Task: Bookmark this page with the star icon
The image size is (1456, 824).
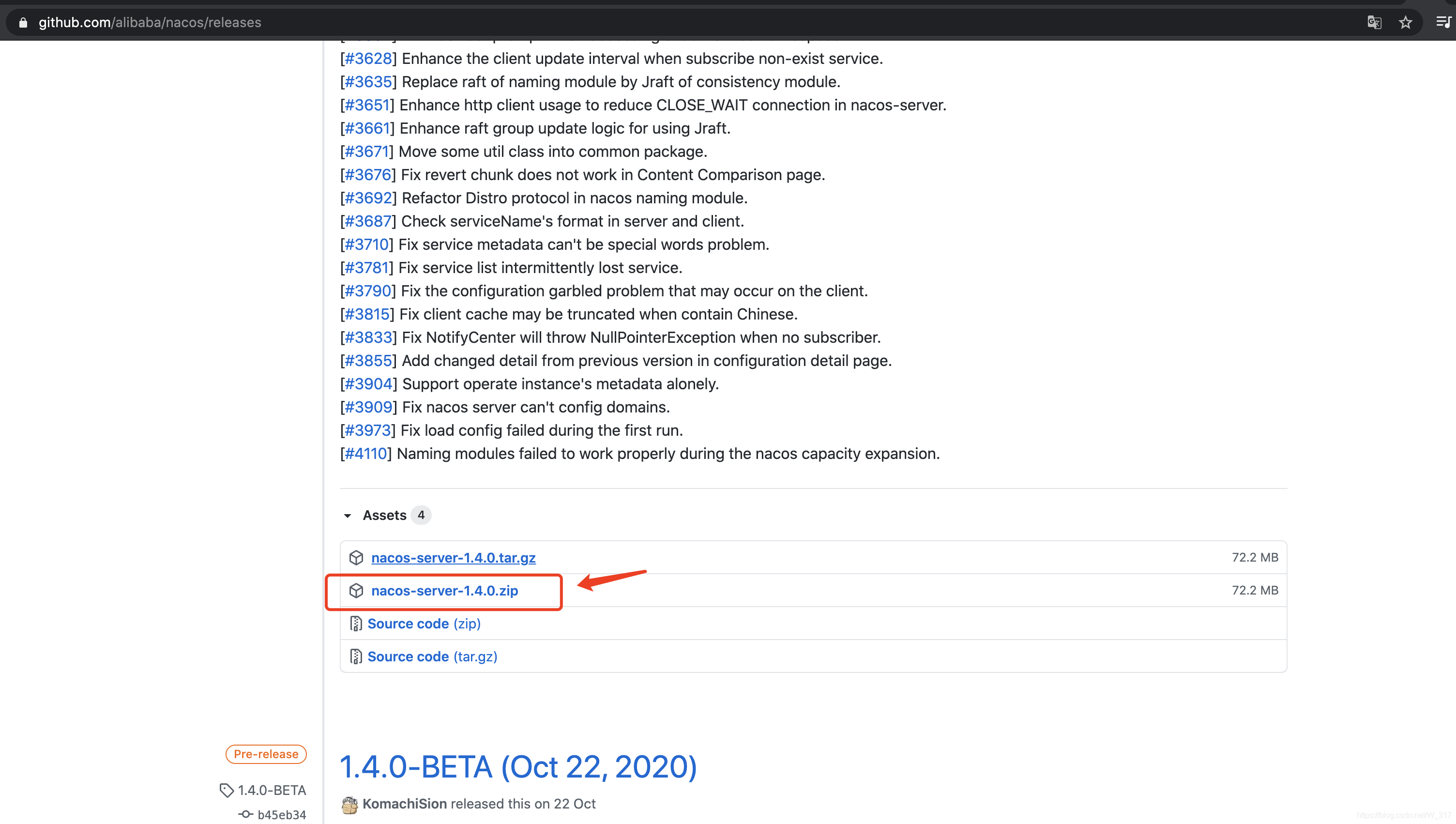Action: tap(1405, 23)
